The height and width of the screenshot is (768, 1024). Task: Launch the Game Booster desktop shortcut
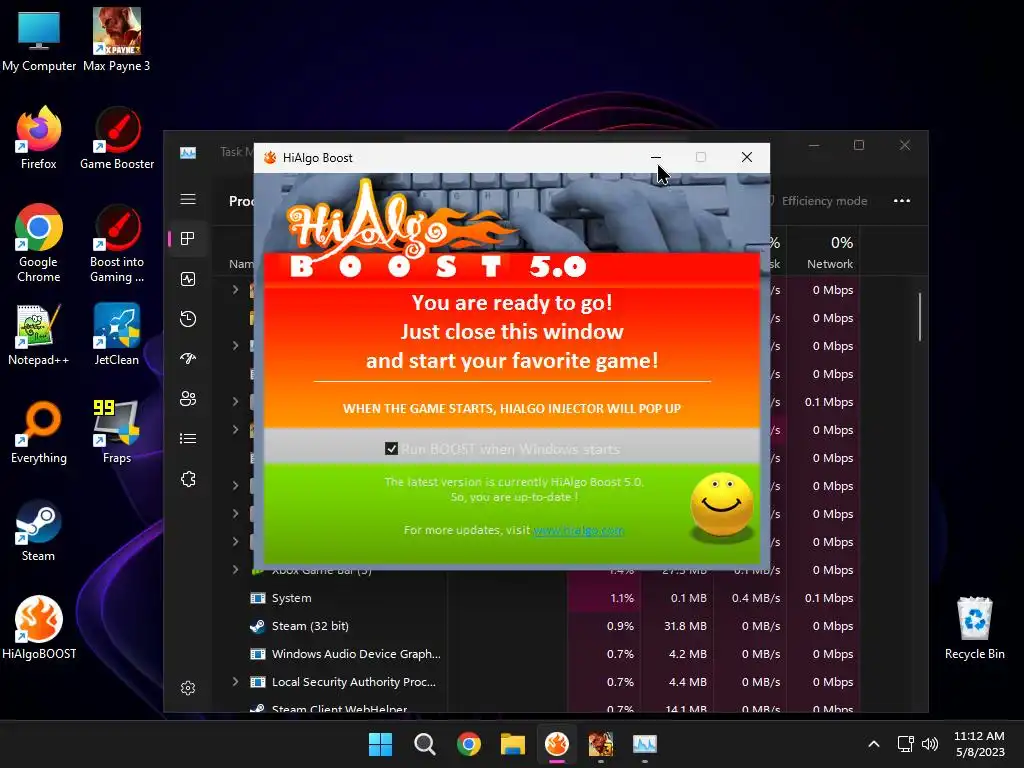[117, 138]
